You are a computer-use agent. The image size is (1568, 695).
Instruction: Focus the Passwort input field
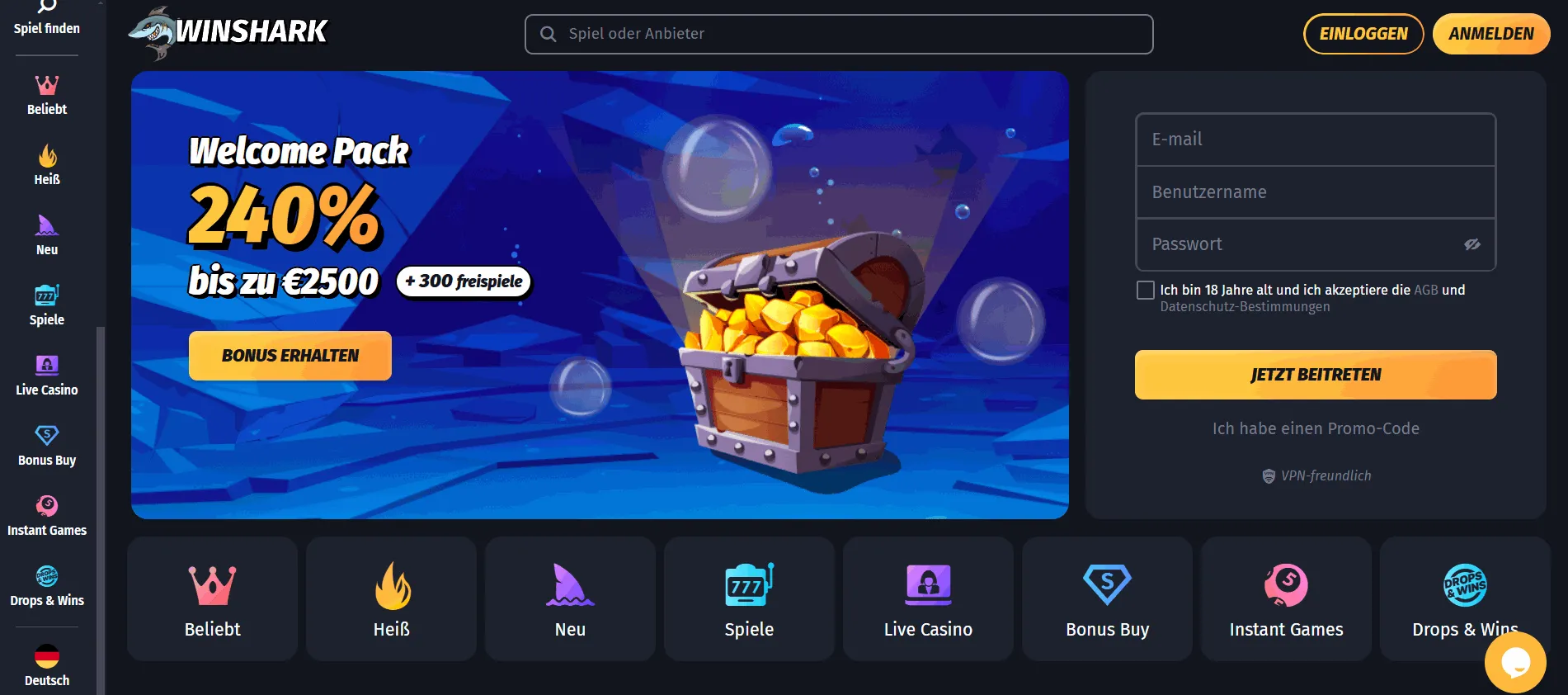point(1316,244)
